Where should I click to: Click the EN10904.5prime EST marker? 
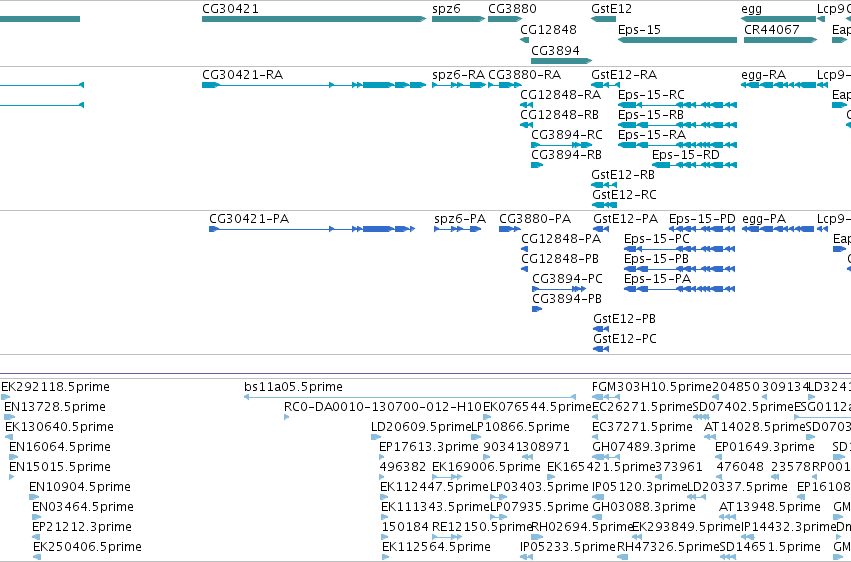(34, 497)
